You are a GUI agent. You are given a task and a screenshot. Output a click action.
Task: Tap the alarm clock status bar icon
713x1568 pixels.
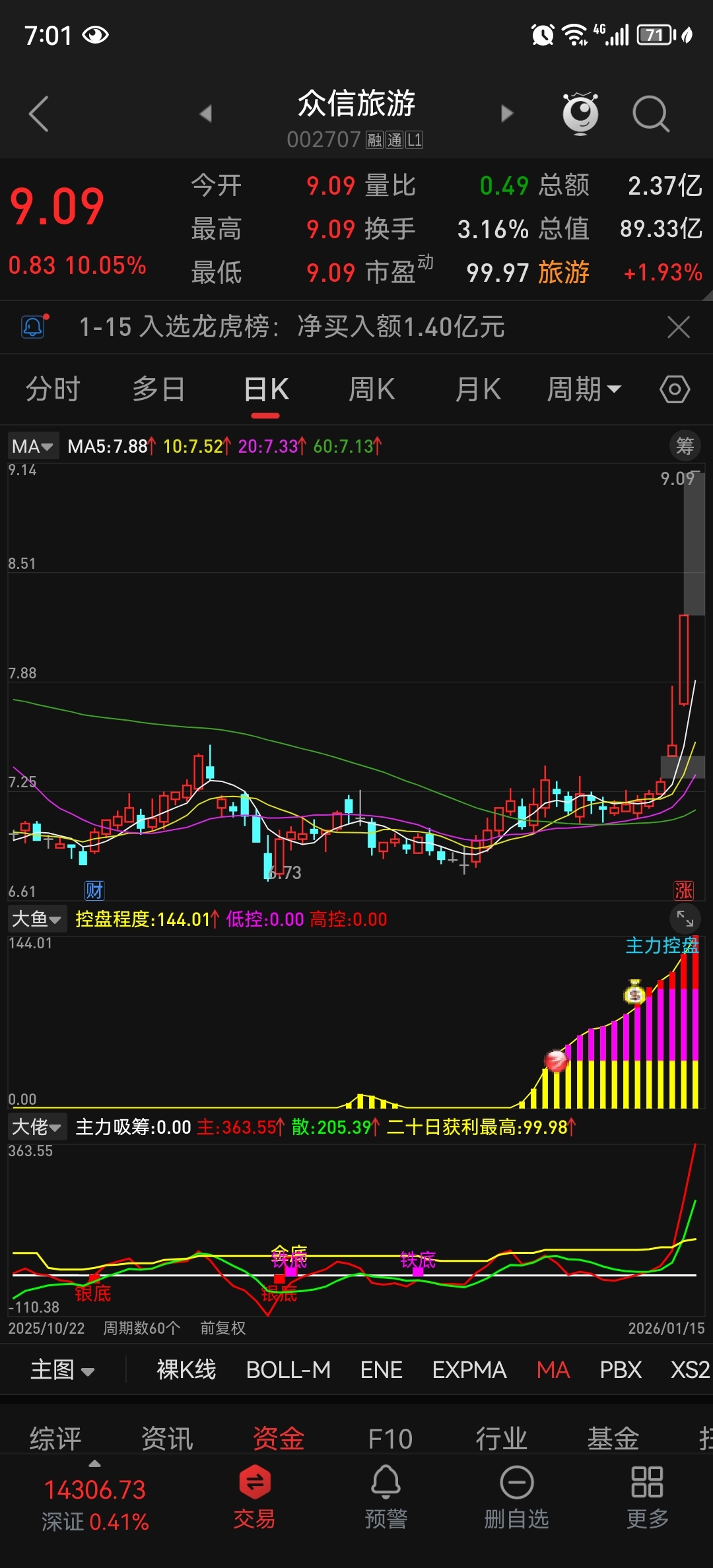tap(543, 34)
